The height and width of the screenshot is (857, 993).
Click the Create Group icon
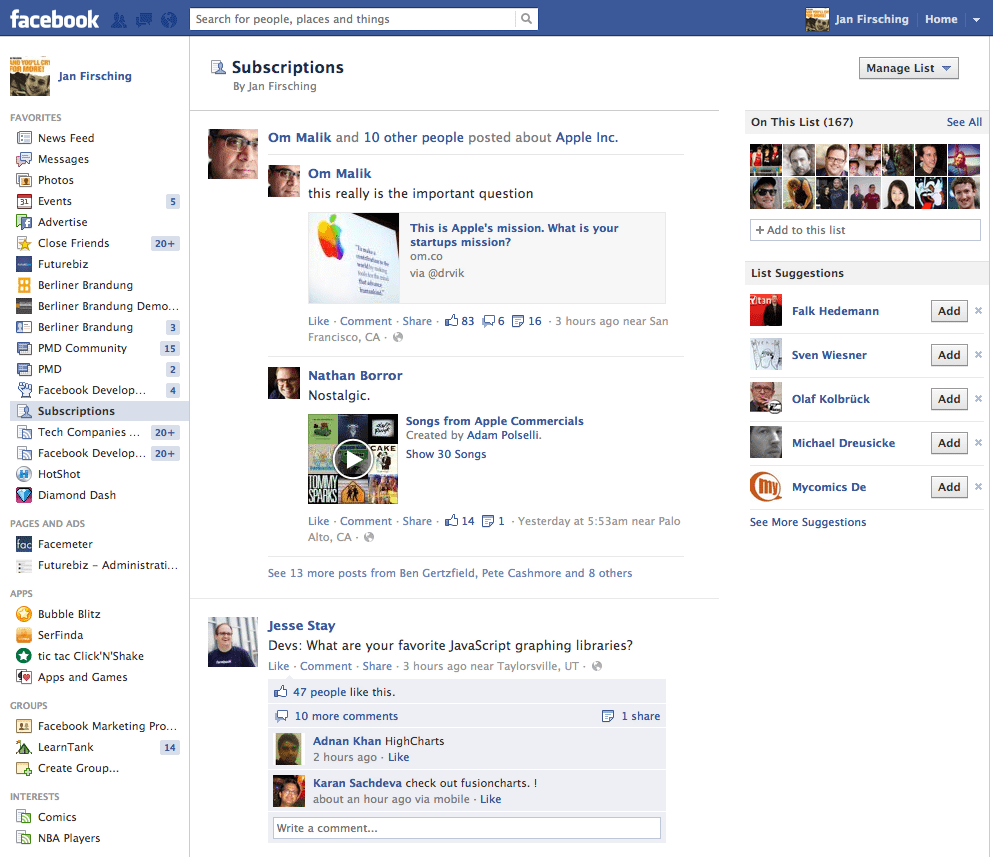tap(24, 768)
